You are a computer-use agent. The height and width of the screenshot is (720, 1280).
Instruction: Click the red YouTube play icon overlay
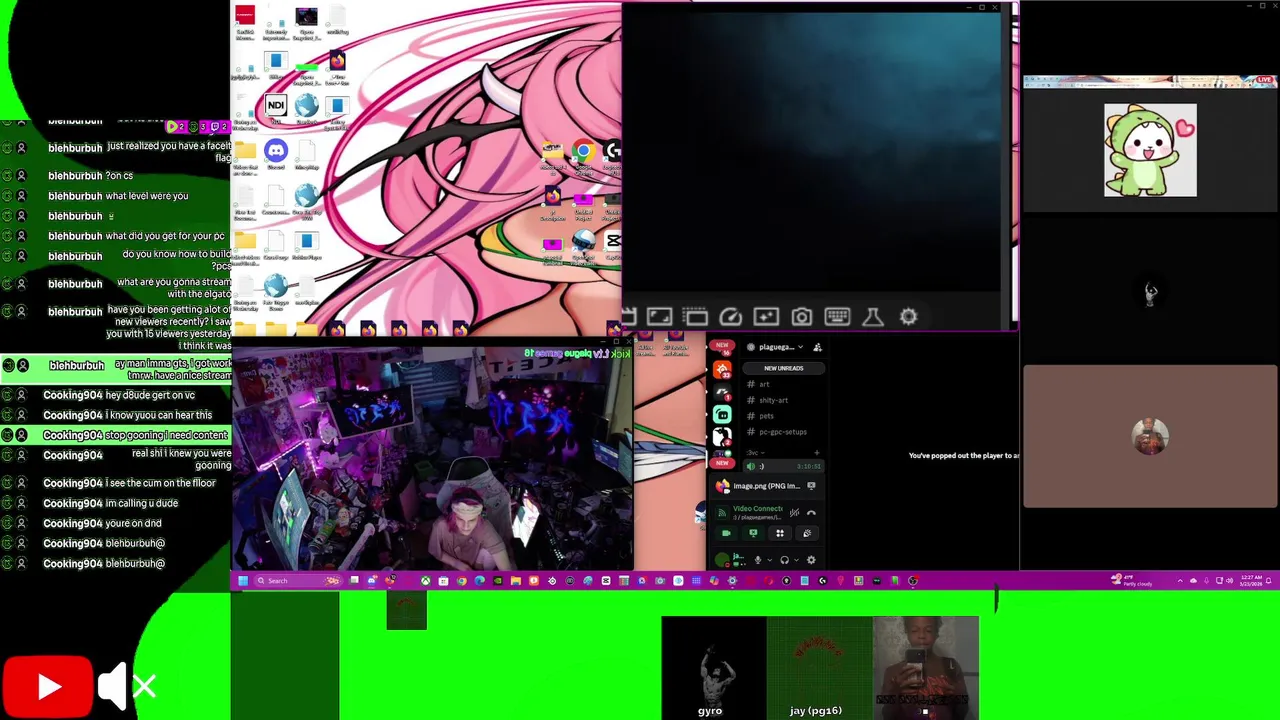pos(47,687)
